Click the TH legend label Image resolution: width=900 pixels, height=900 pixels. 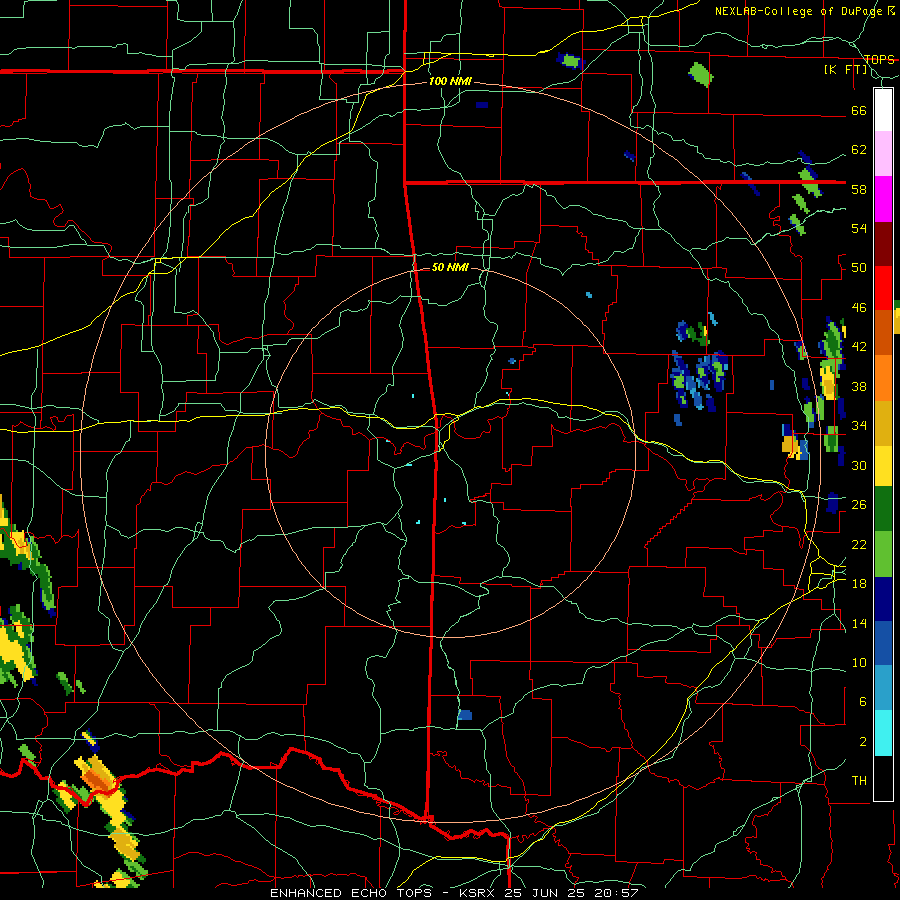coord(859,781)
